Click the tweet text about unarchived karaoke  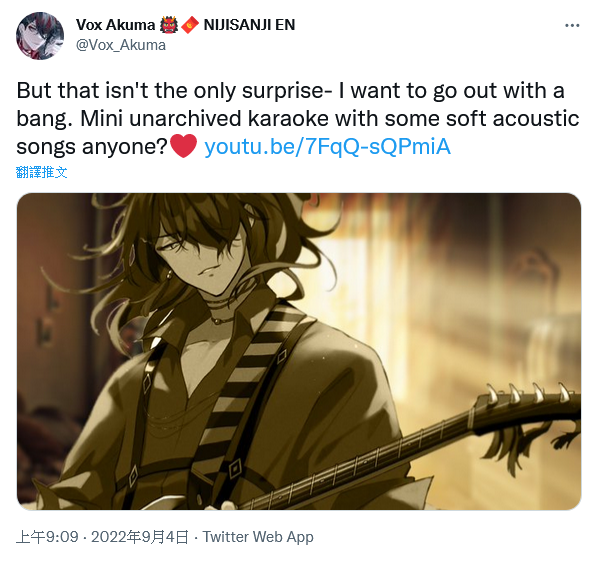click(x=298, y=118)
